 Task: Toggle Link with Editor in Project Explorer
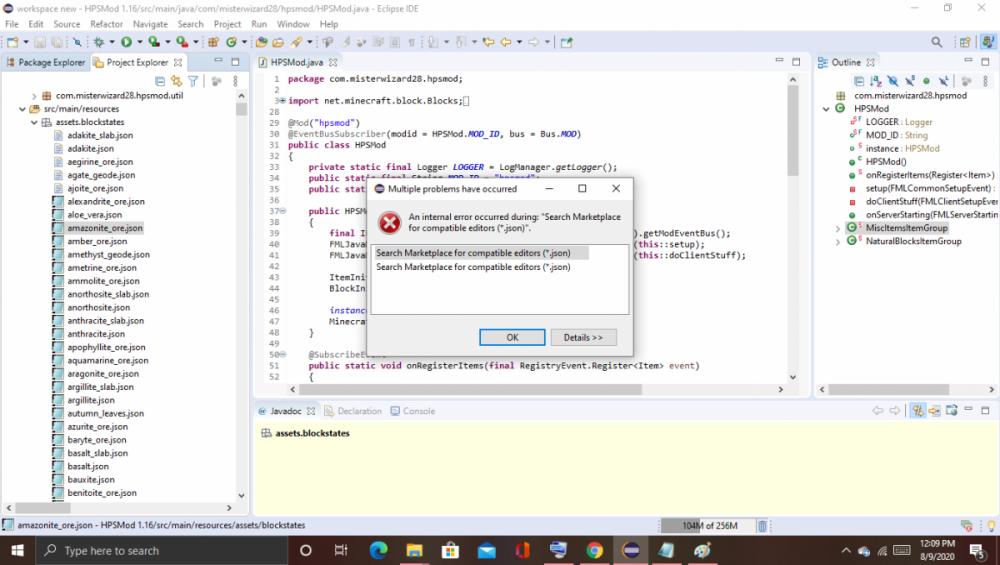pos(177,81)
